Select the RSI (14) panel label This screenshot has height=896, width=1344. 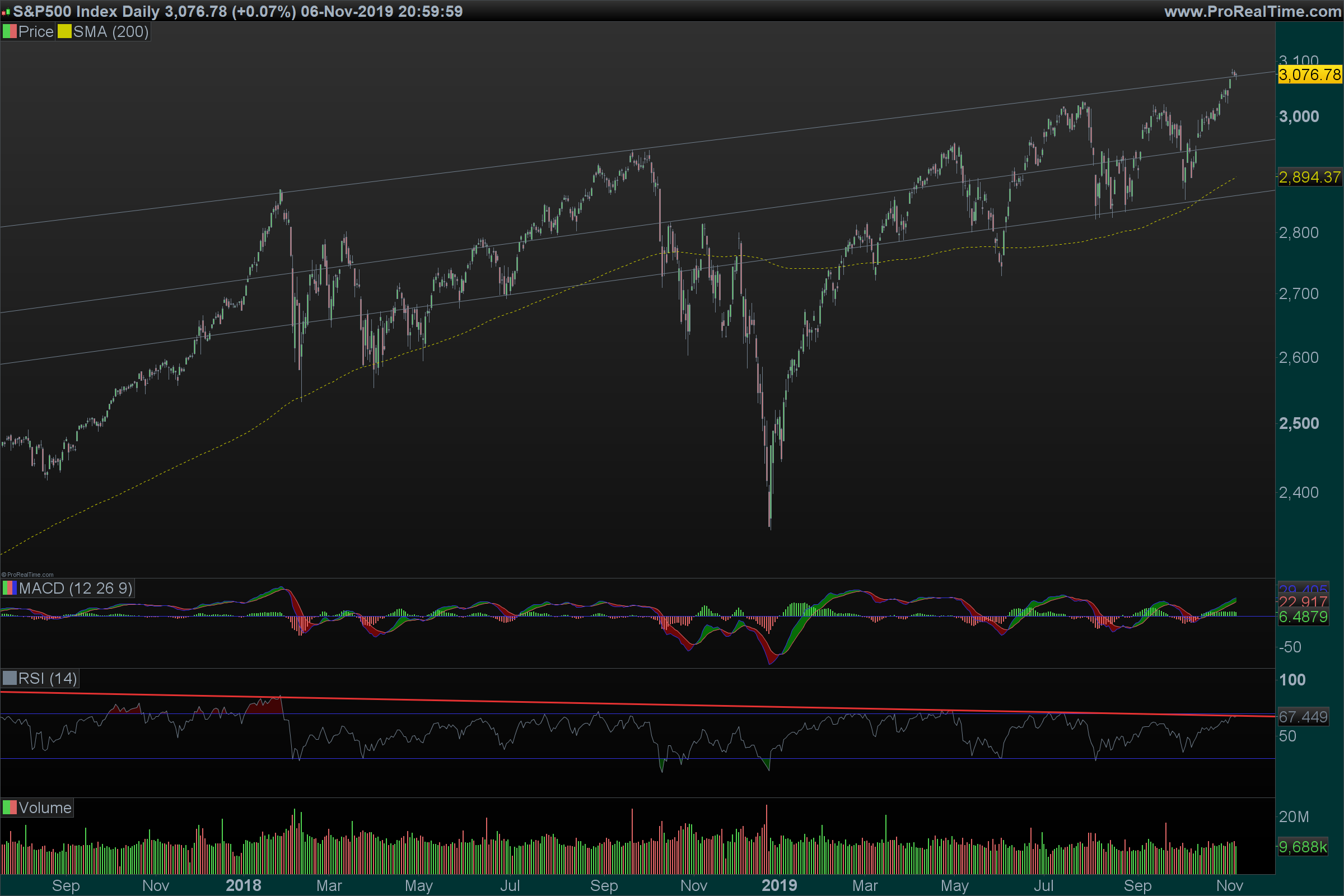[48, 678]
